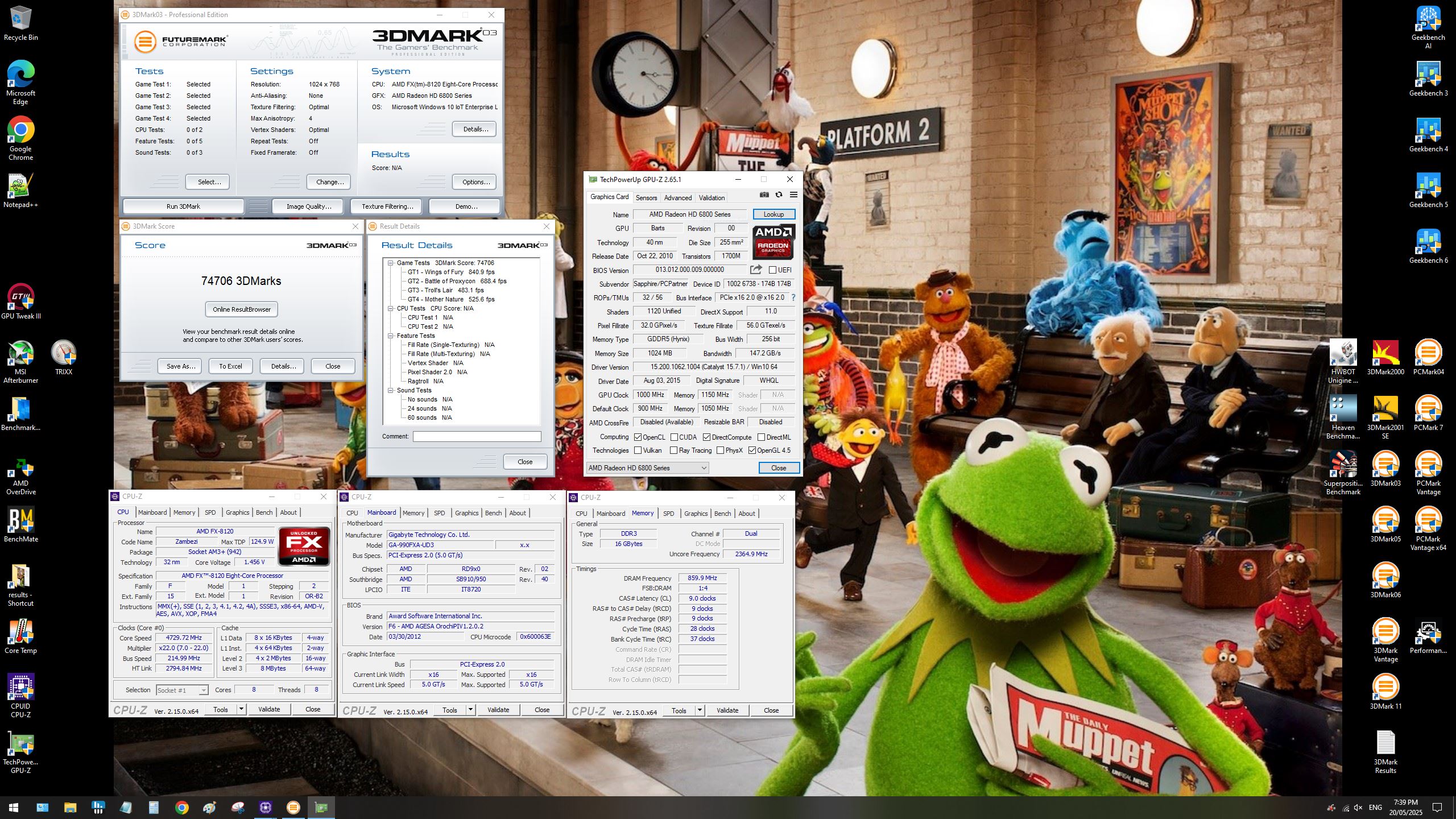Toggle Ray Tracing checkbox in GPU-Z
This screenshot has height=819, width=1456.
pyautogui.click(x=674, y=450)
